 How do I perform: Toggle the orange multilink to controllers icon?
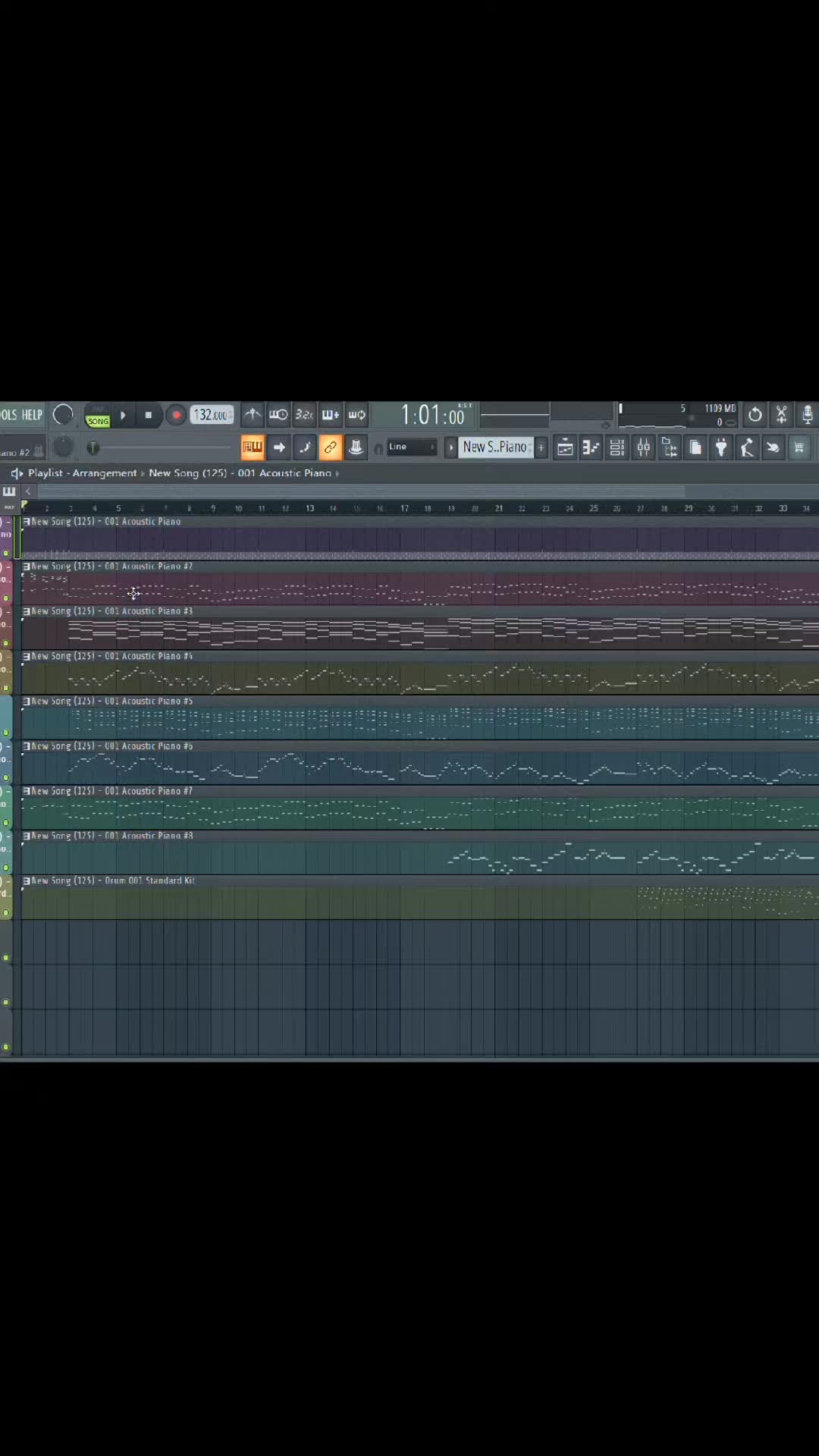331,447
